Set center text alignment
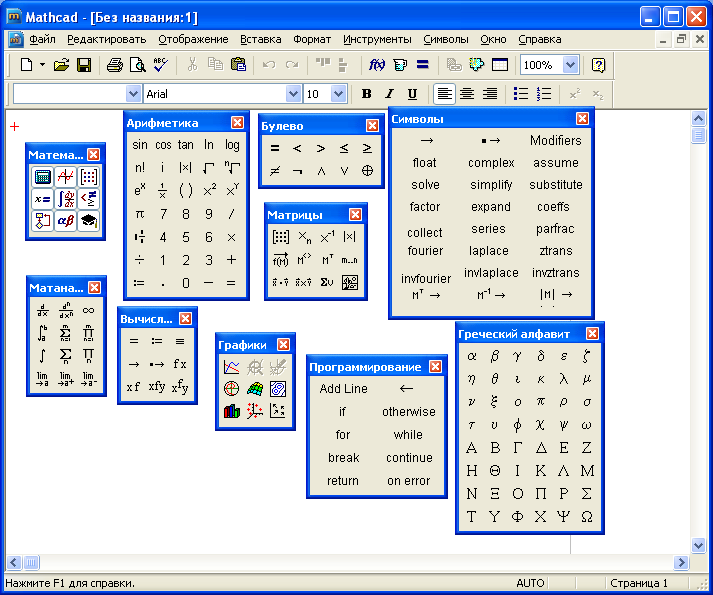Screen dimensions: 713x595 click(x=467, y=94)
